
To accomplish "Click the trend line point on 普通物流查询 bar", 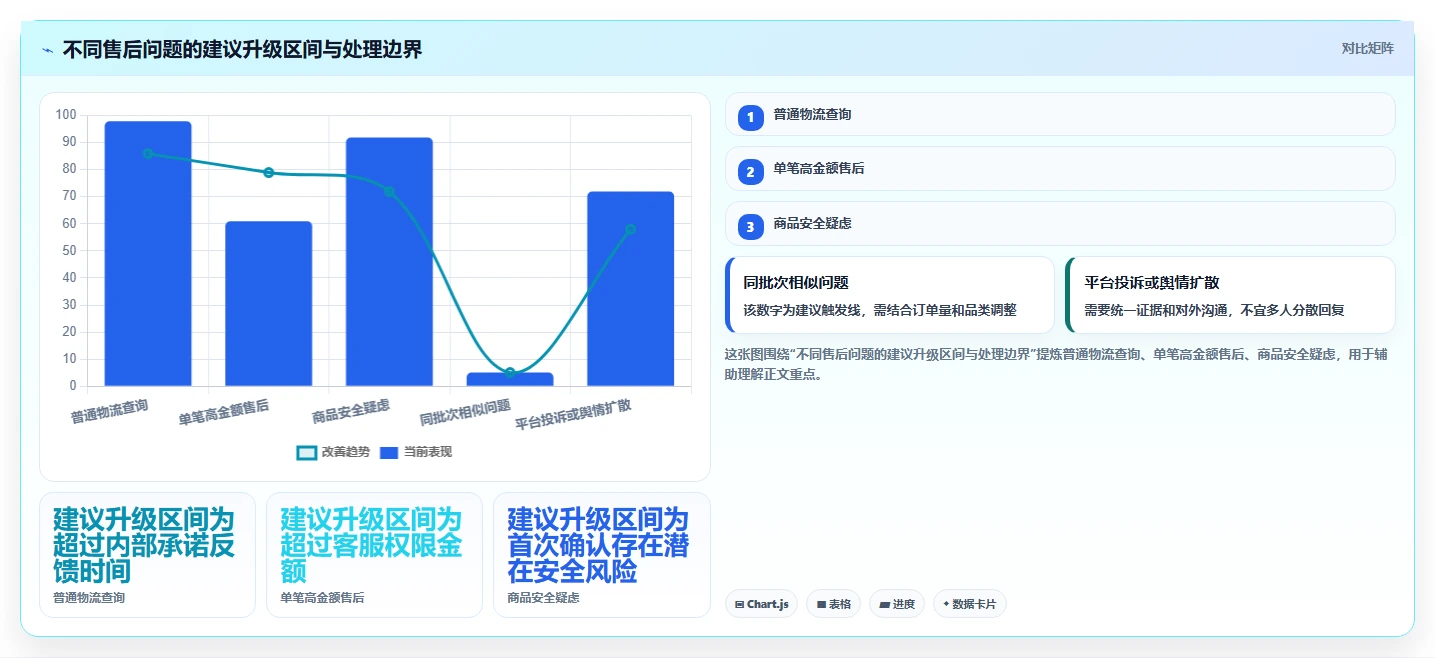I will click(148, 153).
